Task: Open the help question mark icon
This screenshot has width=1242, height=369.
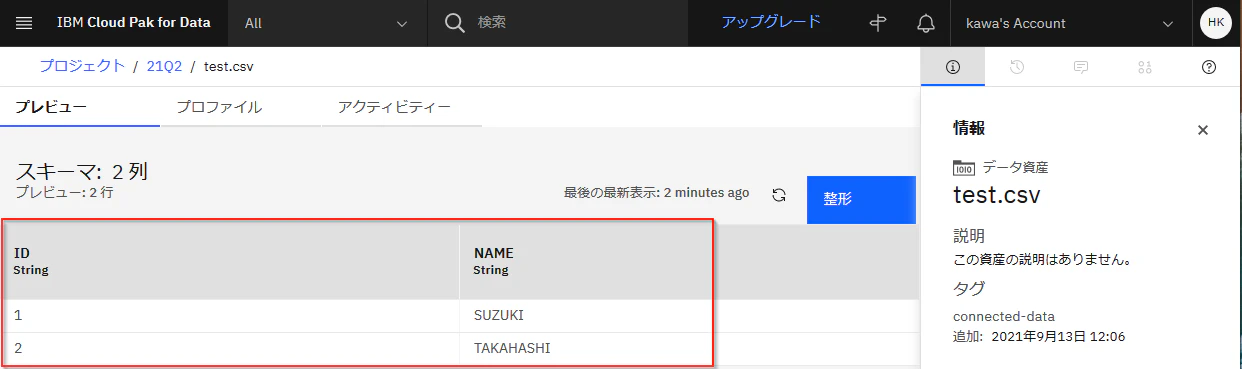Action: pyautogui.click(x=1209, y=67)
